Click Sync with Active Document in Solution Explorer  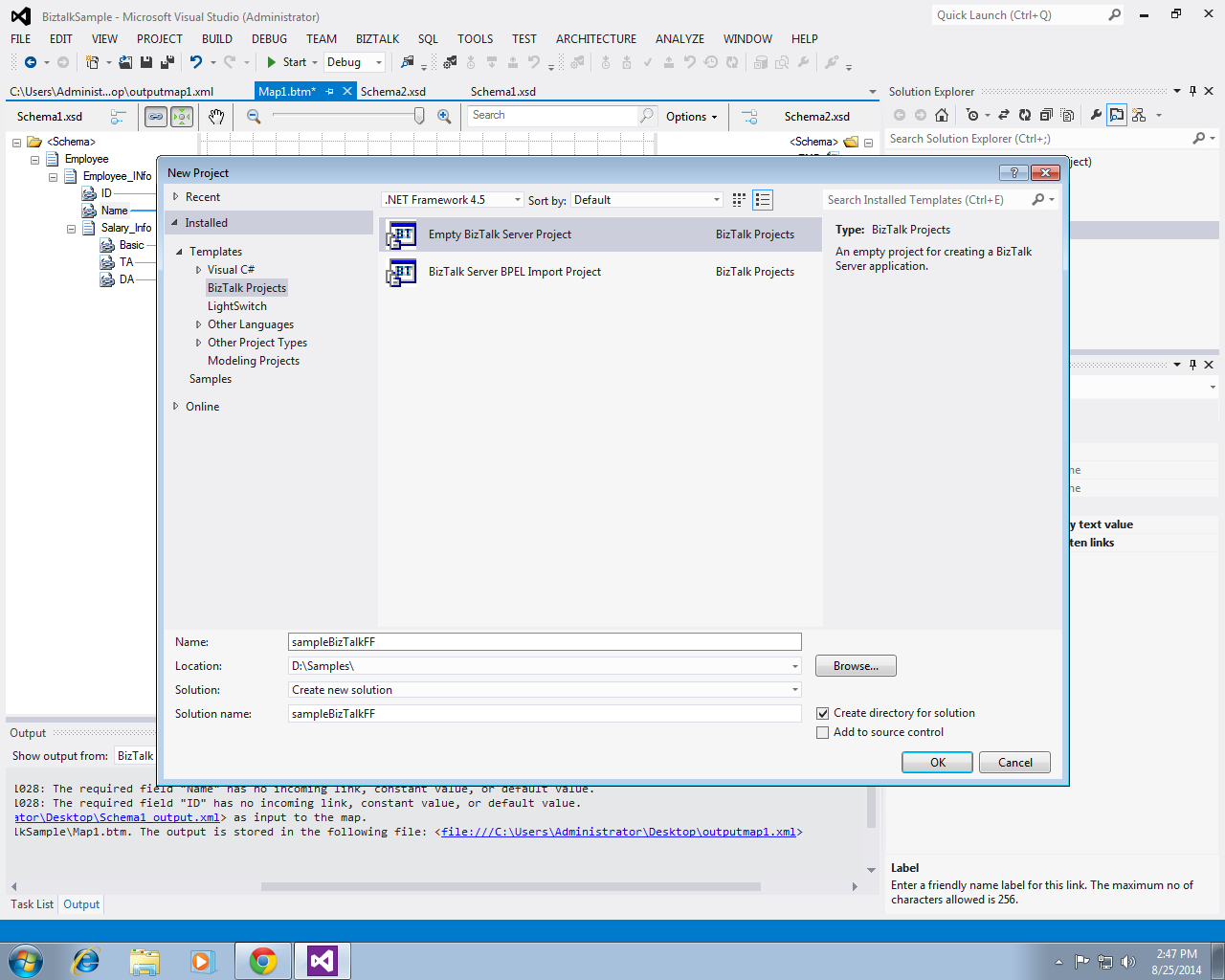pos(1002,115)
